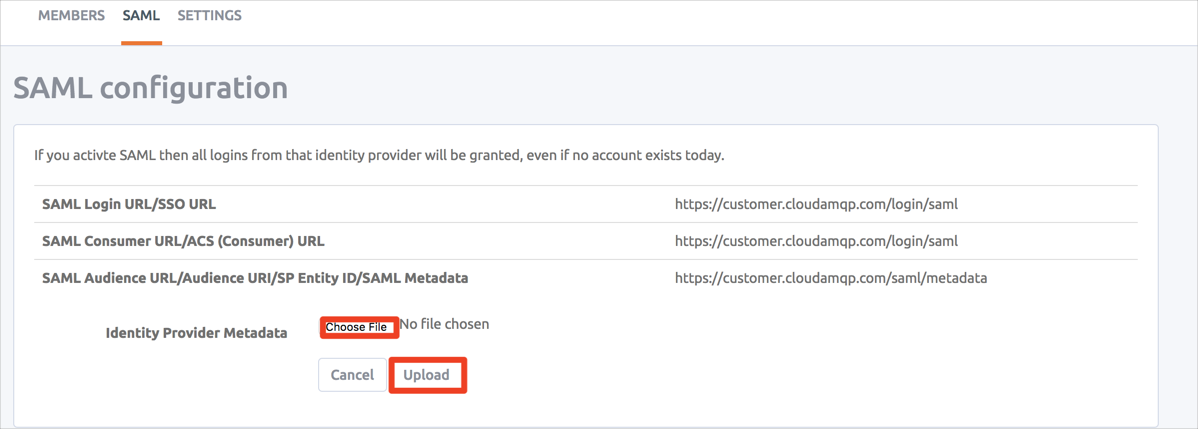Click the URL value for SAML Login/SSO
Screen dimensions: 1198x429
pyautogui.click(x=816, y=204)
